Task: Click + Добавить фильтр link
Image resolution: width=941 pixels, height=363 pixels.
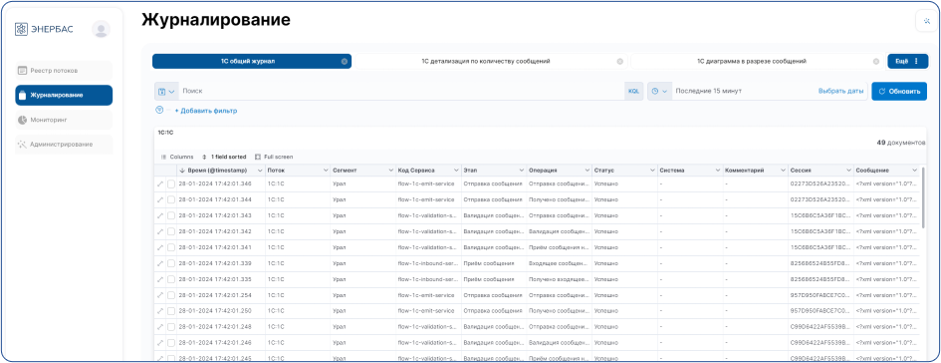Action: coord(206,110)
